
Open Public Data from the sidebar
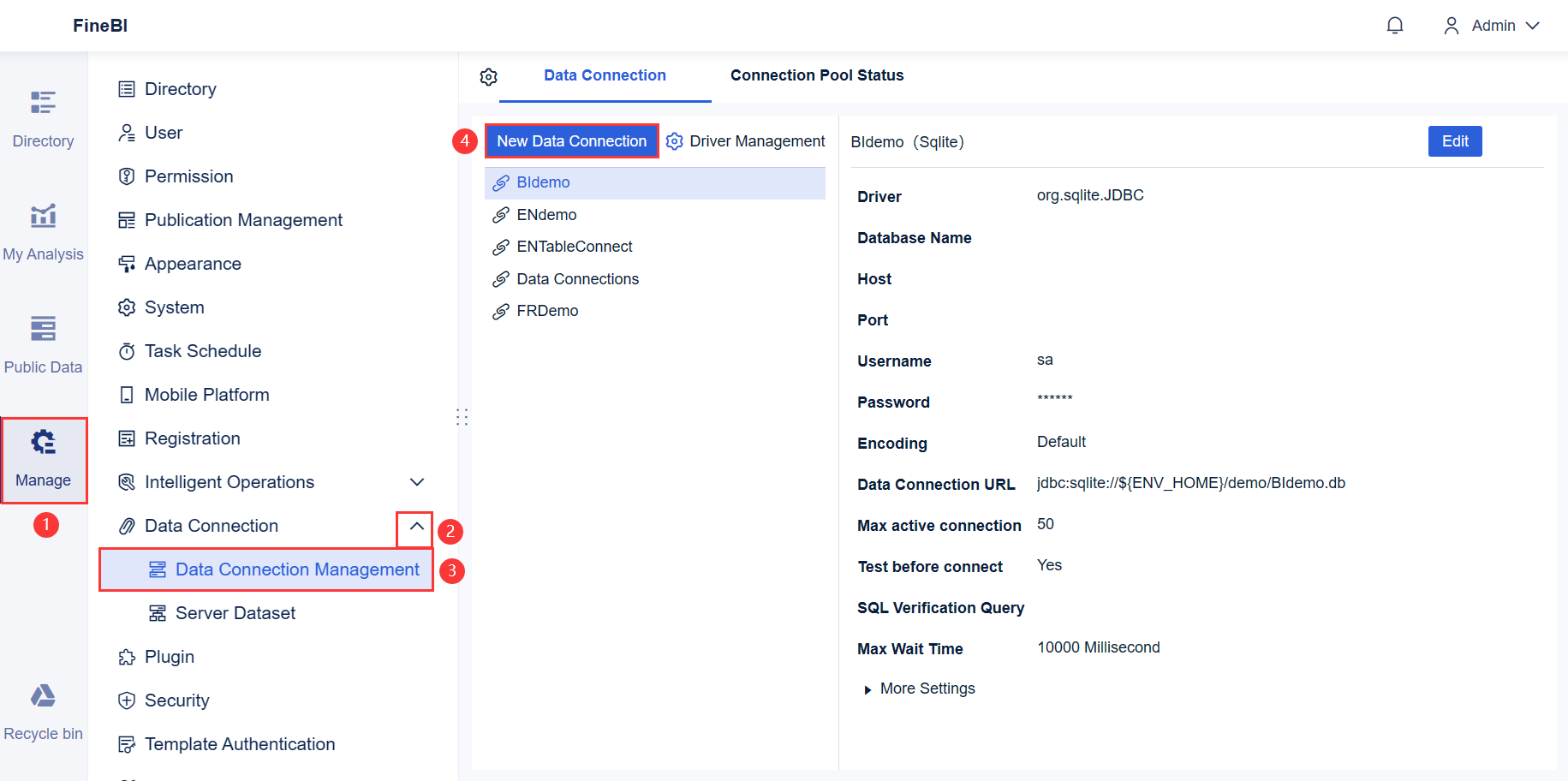43,343
